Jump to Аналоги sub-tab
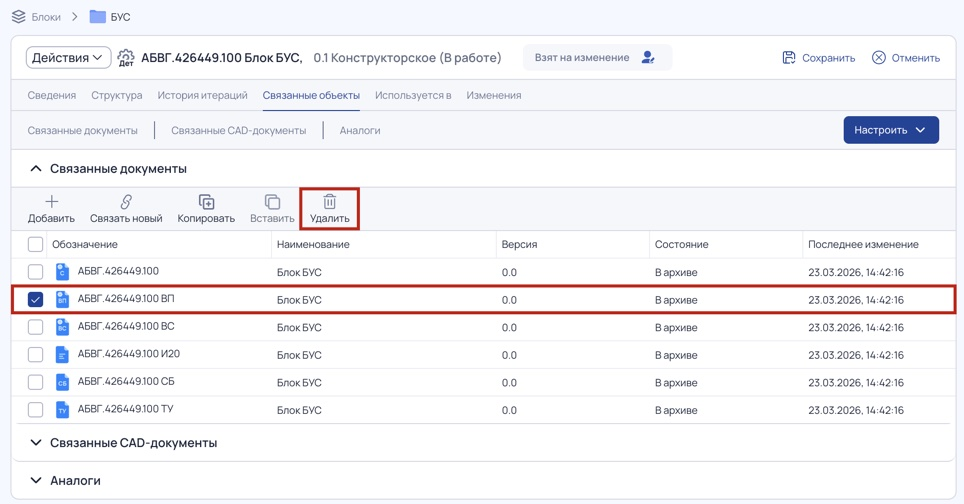This screenshot has height=504, width=964. click(360, 130)
